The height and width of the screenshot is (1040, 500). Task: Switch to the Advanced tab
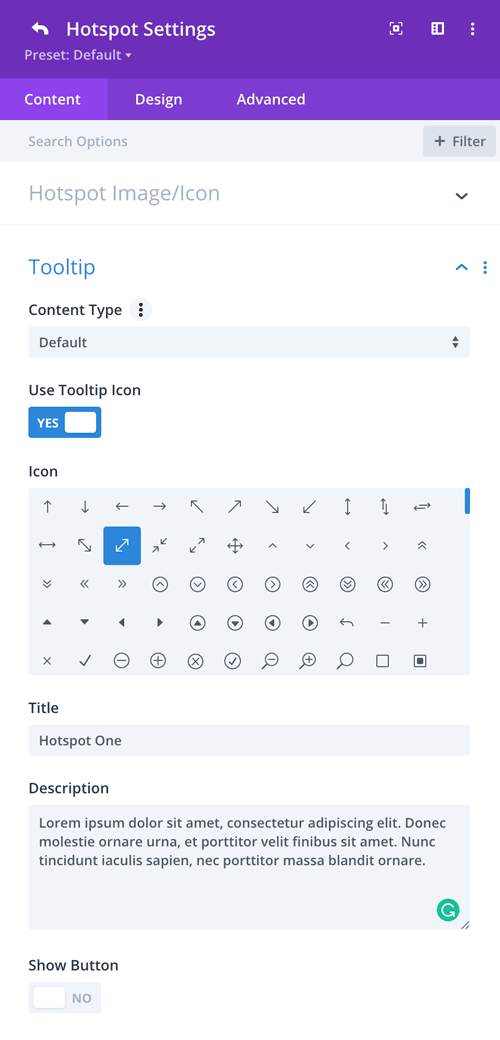[271, 99]
